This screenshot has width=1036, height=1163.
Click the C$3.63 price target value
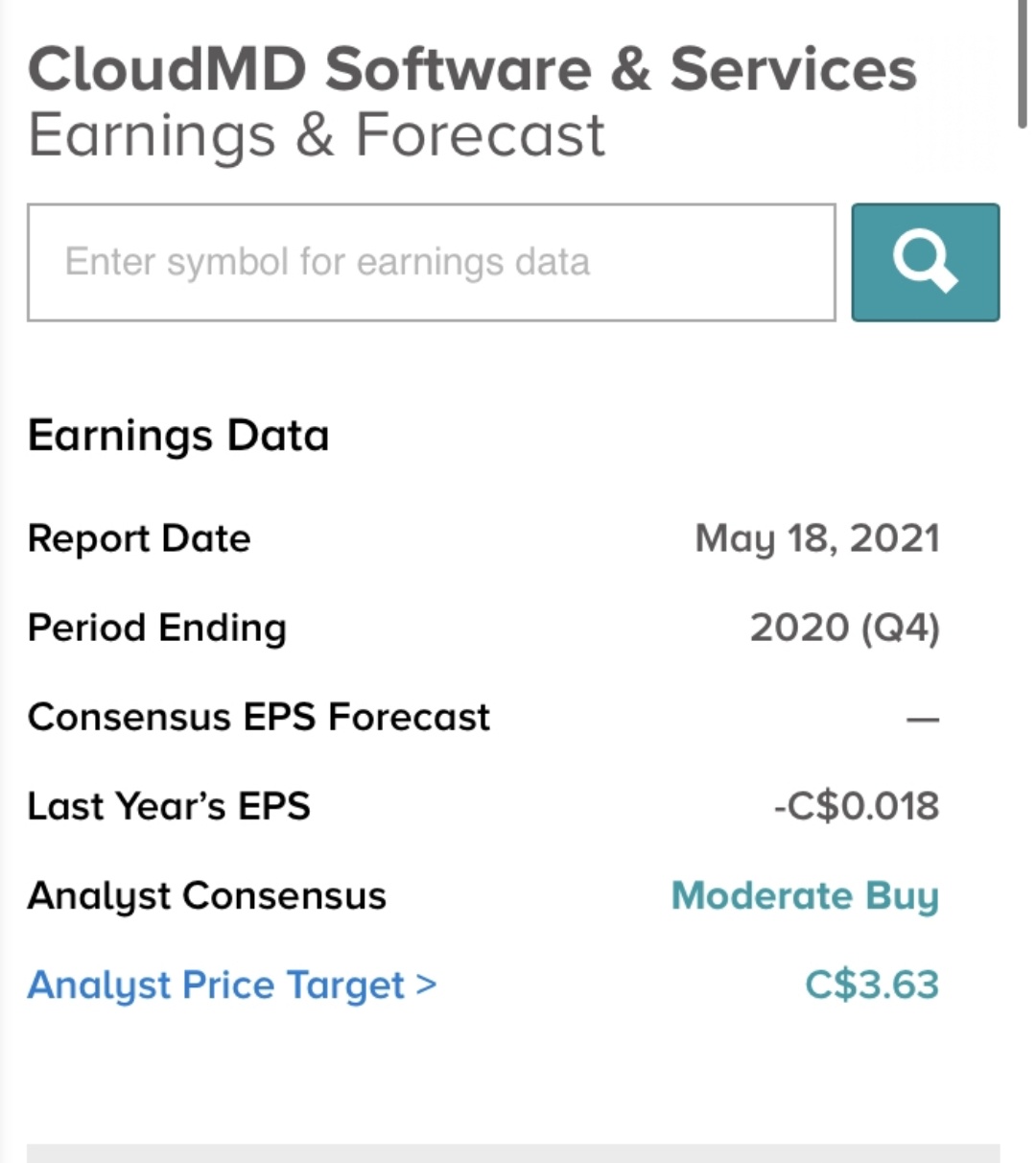[x=871, y=985]
